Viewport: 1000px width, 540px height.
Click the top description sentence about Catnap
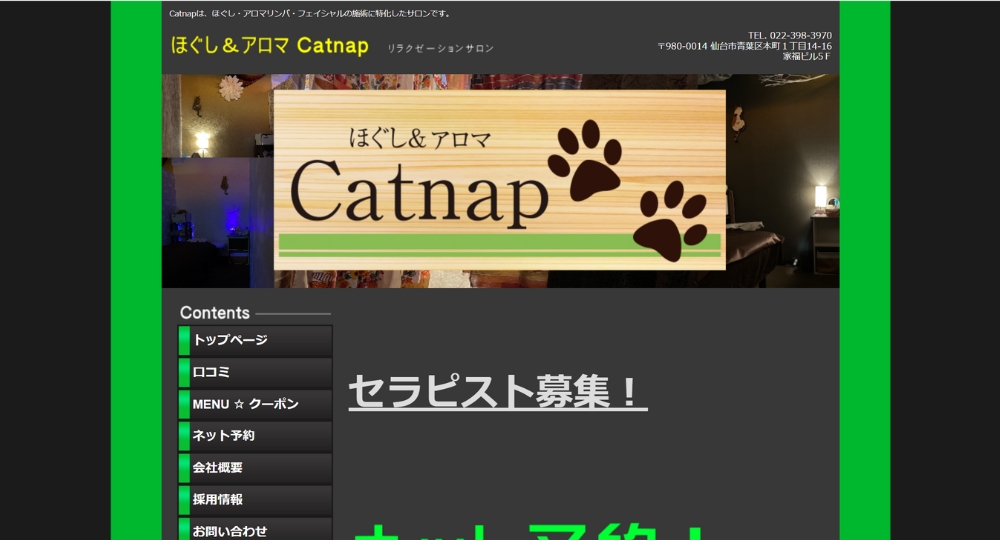(x=310, y=13)
